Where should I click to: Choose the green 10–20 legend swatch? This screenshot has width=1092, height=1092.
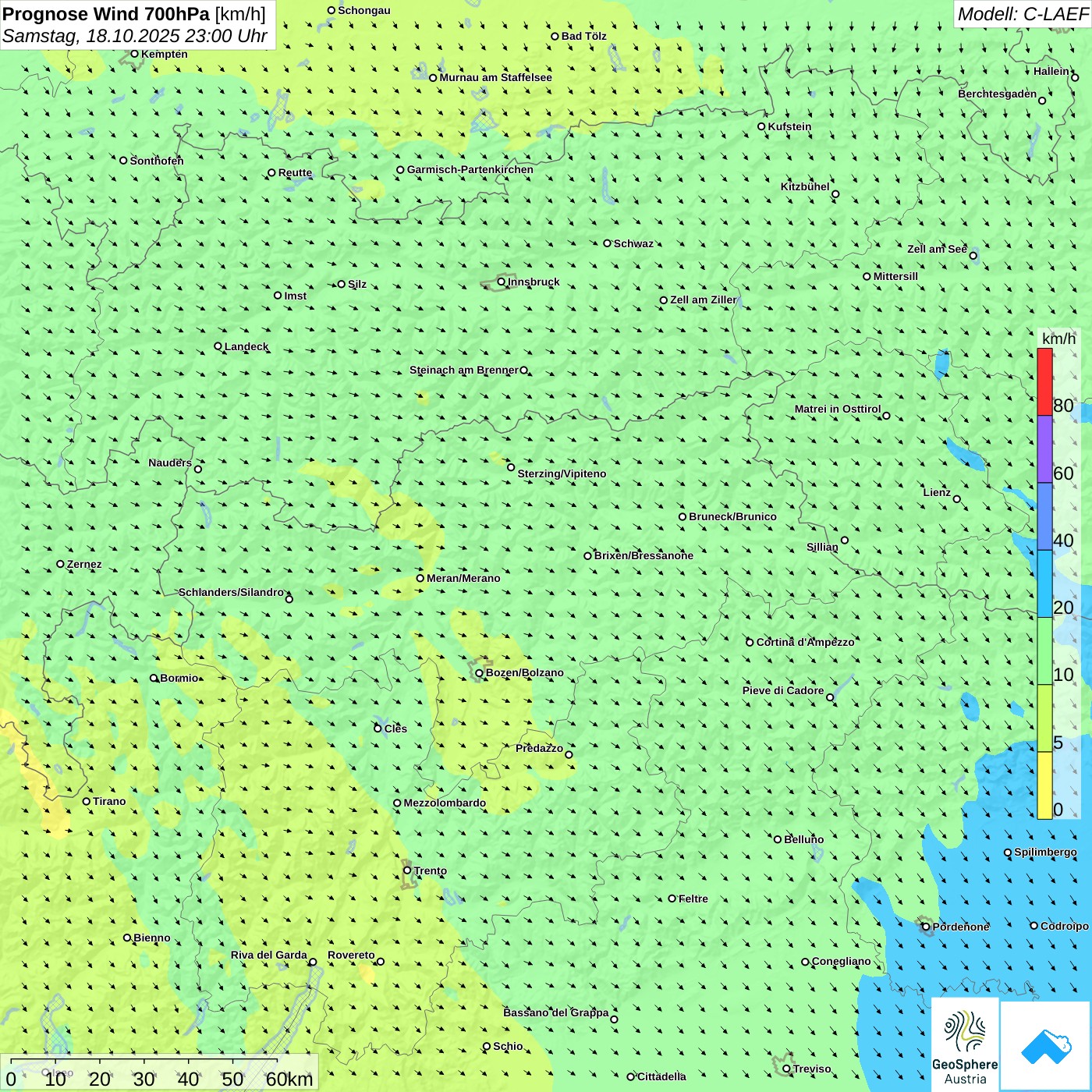click(x=1044, y=651)
